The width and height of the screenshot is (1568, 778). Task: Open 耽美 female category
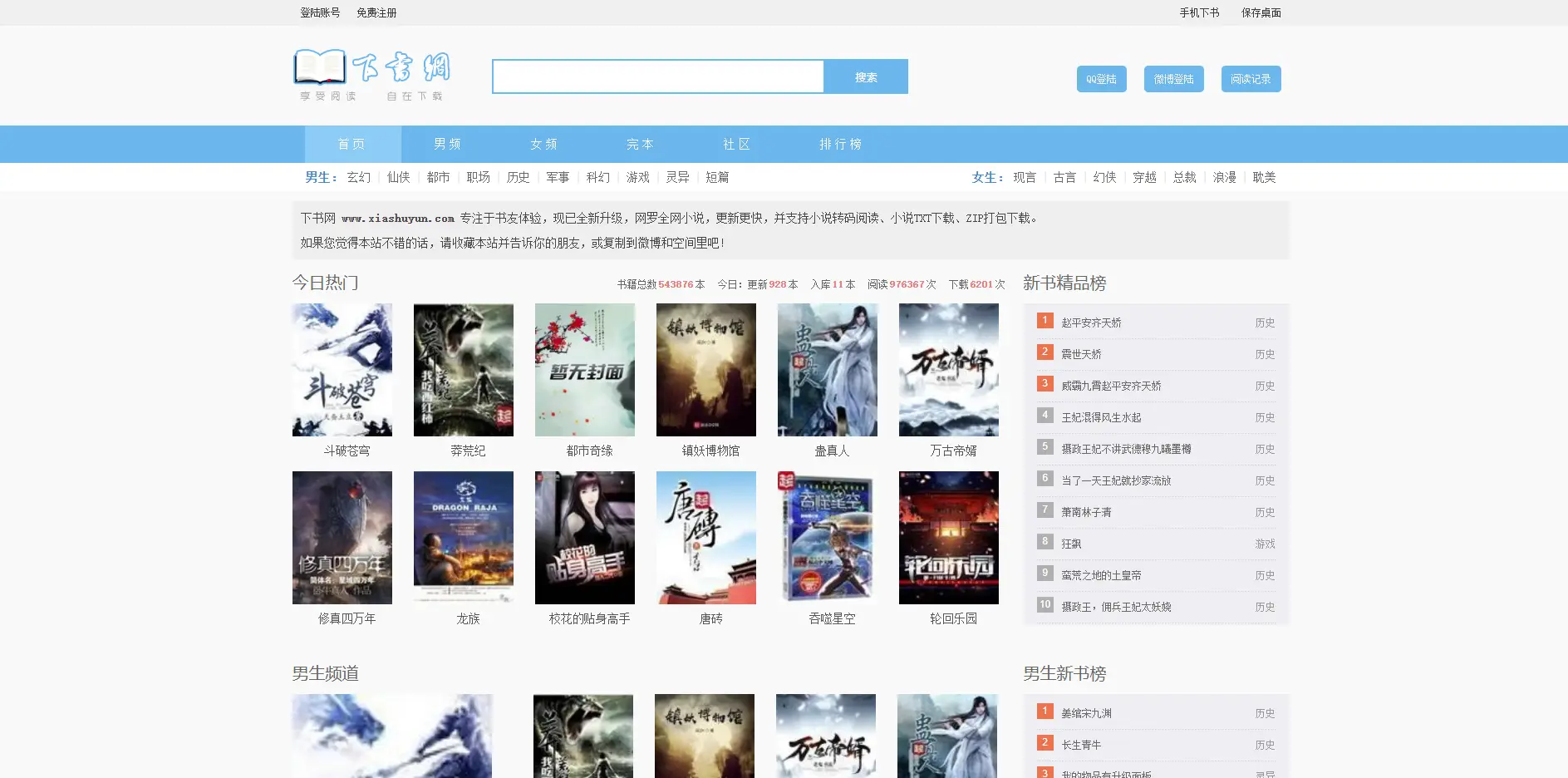(x=1264, y=177)
